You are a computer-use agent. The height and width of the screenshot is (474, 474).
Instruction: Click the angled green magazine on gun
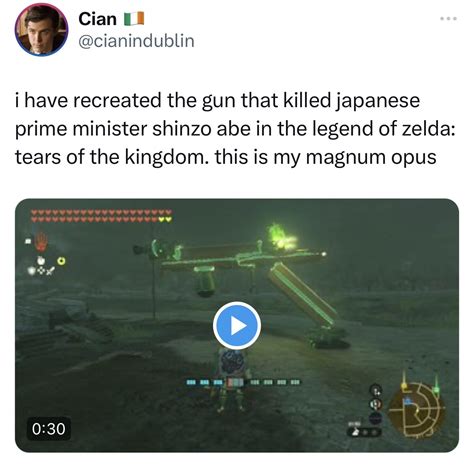(x=302, y=294)
